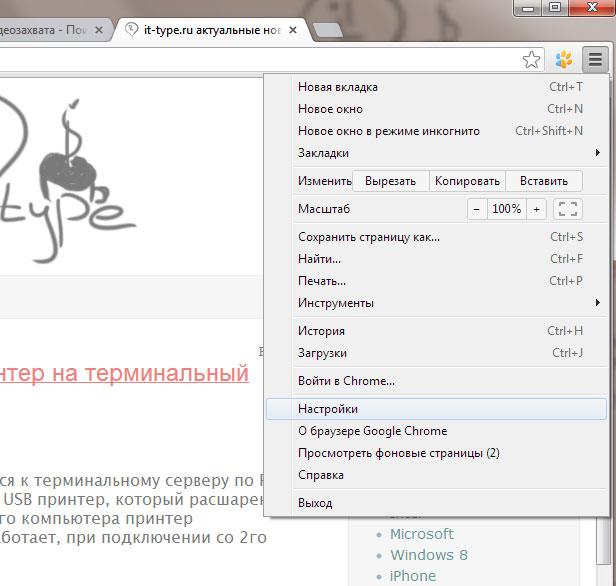This screenshot has width=616, height=586.
Task: Click the 100% zoom value
Action: (x=507, y=209)
